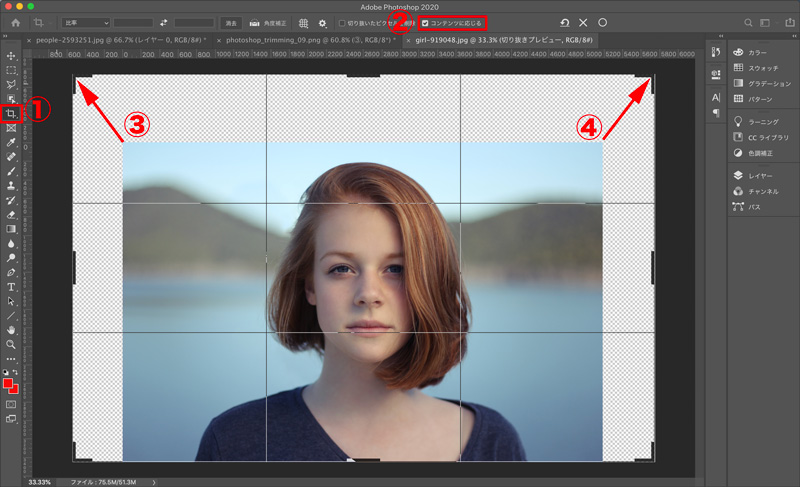
Task: Toggle the delete cropped pixels checkbox
Action: pyautogui.click(x=342, y=23)
